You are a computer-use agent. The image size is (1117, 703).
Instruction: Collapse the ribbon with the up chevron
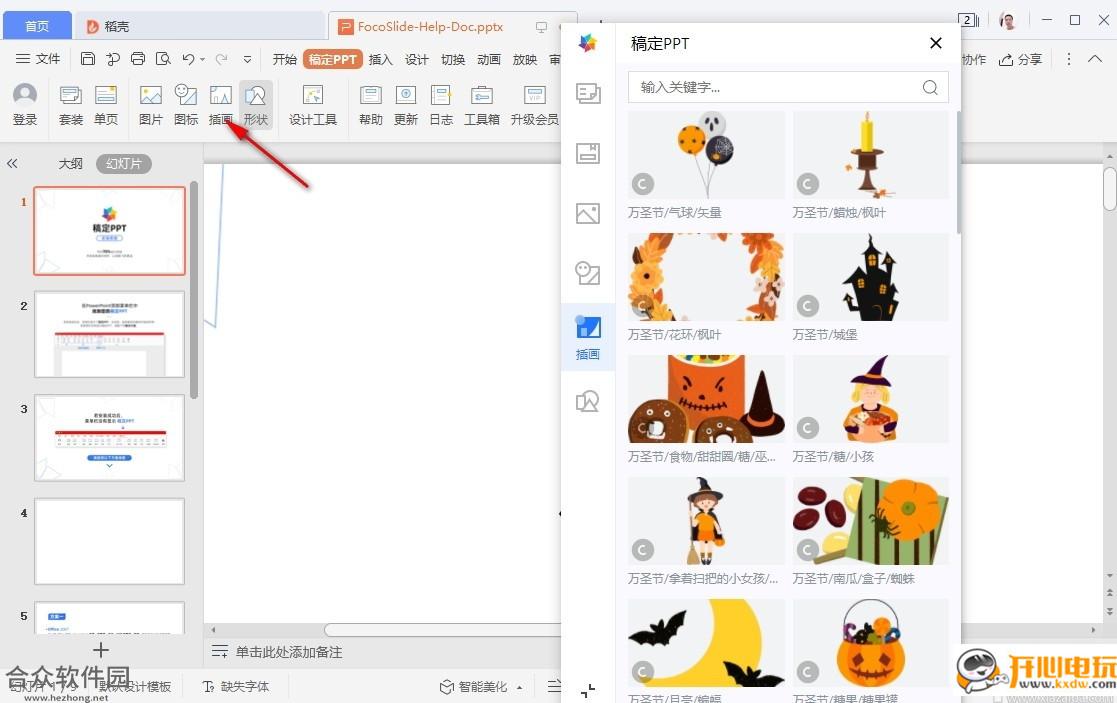pos(1096,59)
